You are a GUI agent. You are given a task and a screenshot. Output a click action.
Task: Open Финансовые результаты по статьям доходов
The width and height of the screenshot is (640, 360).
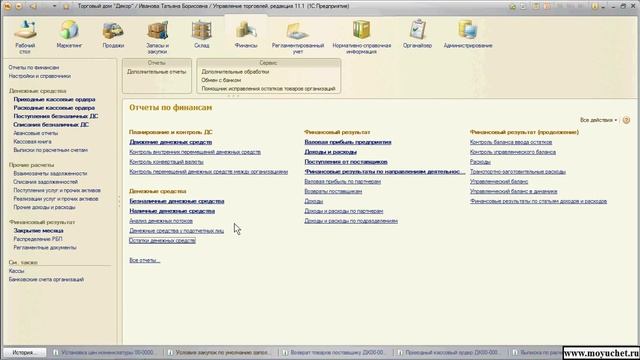(538, 201)
